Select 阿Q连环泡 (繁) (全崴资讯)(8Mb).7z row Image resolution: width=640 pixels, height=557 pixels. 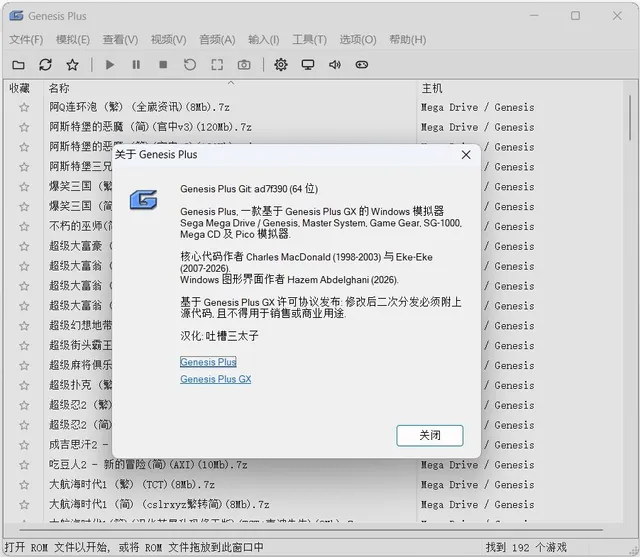(314, 107)
